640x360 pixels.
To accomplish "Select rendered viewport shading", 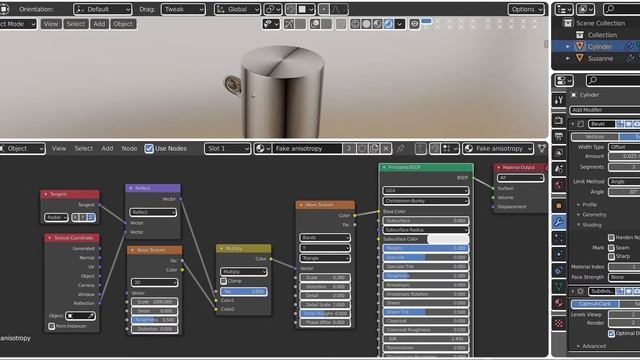I will 388,24.
